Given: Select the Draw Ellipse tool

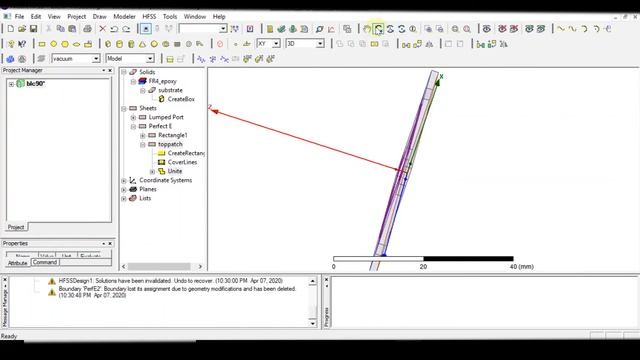Looking at the screenshot, I should click(x=76, y=44).
